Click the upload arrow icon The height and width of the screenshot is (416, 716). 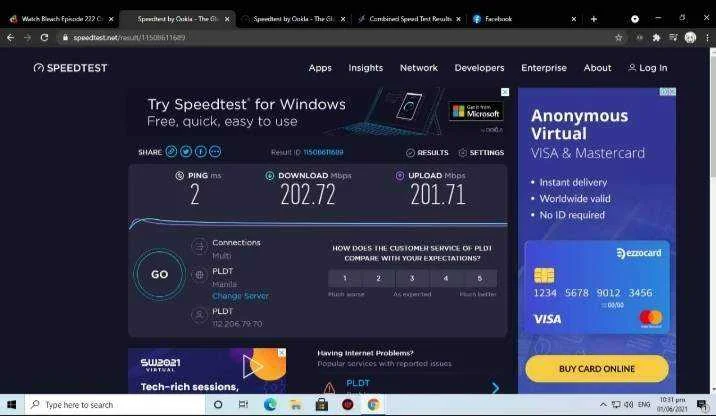point(400,175)
